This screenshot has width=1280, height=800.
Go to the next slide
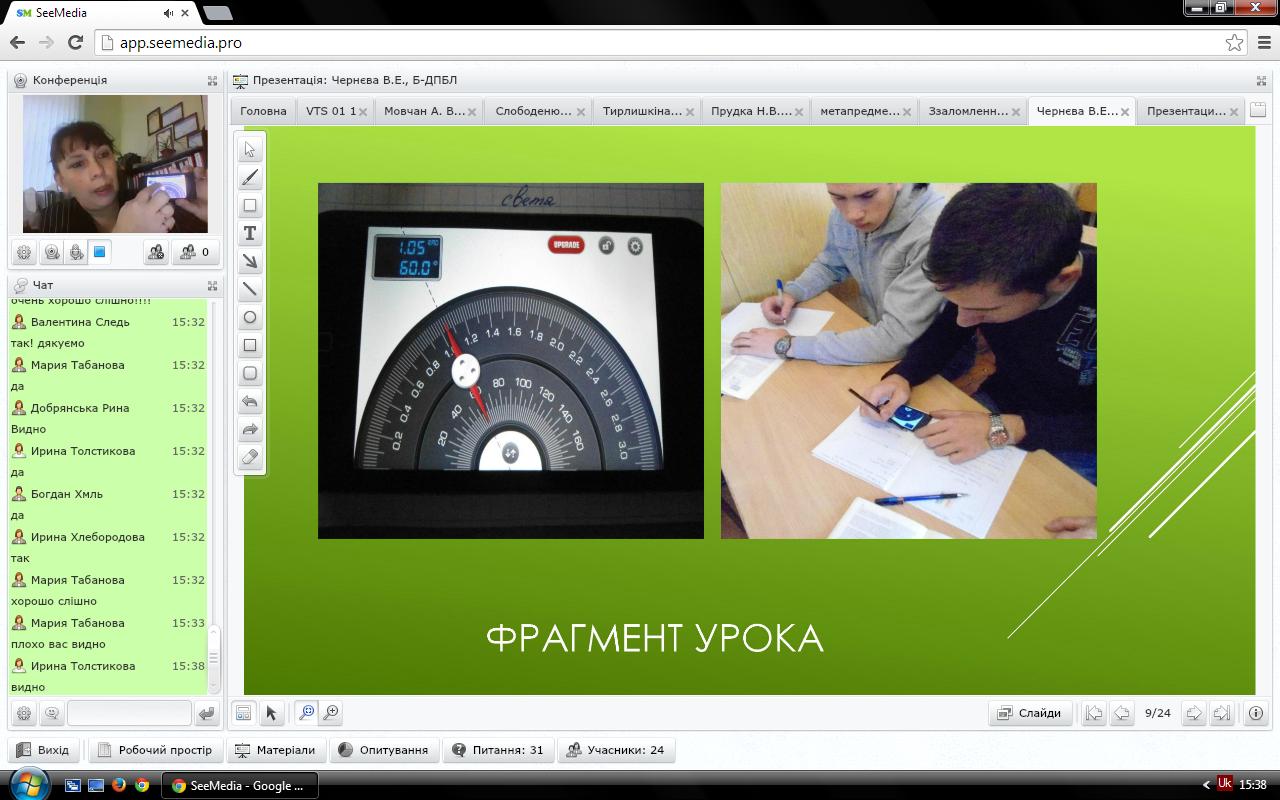point(1193,713)
